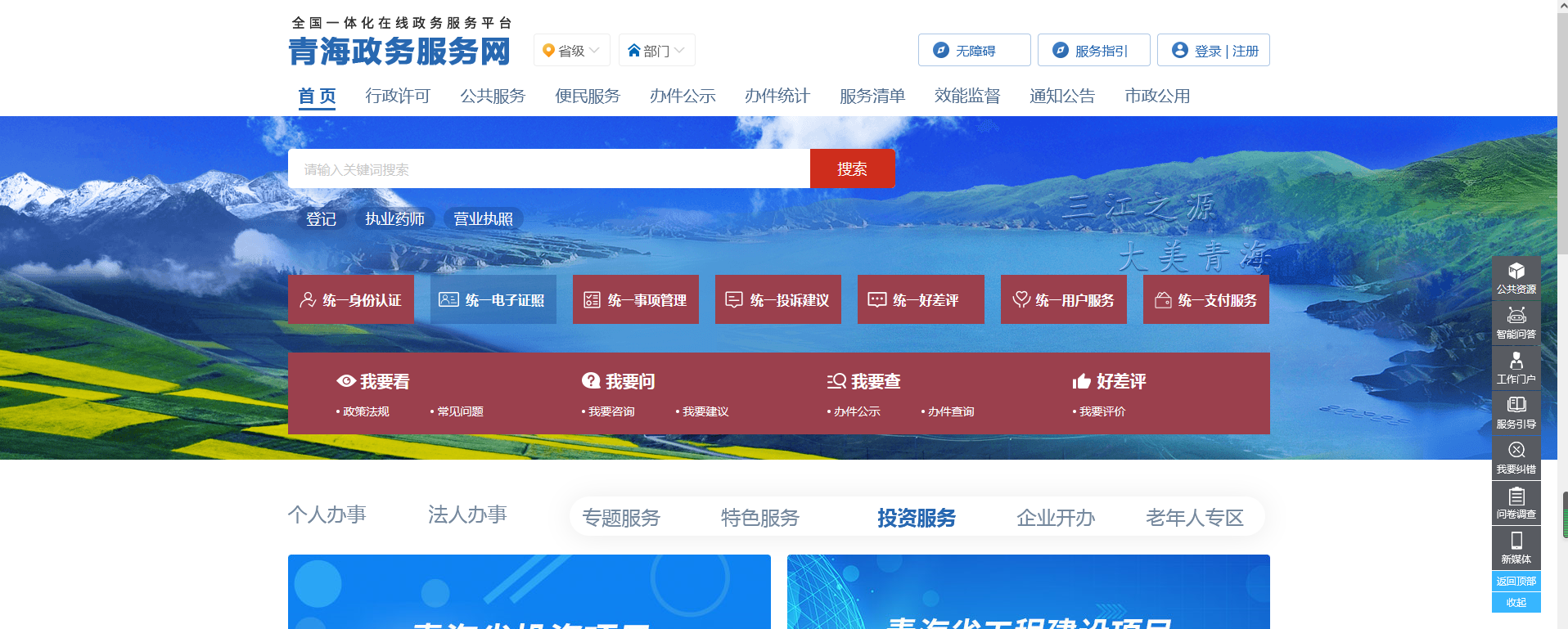
Task: Open 效能监督 nav item
Action: 967,96
